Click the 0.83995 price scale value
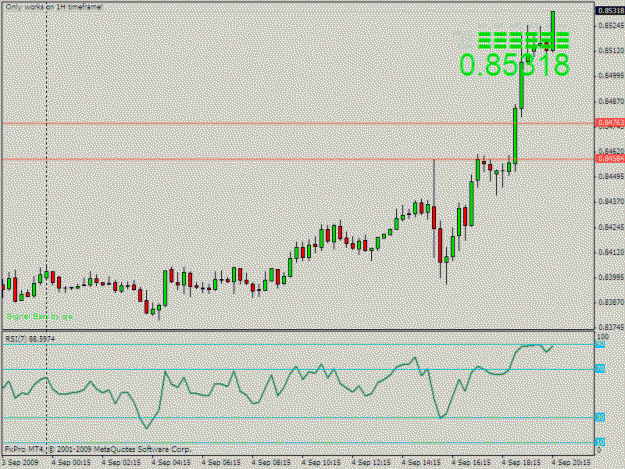 click(611, 277)
